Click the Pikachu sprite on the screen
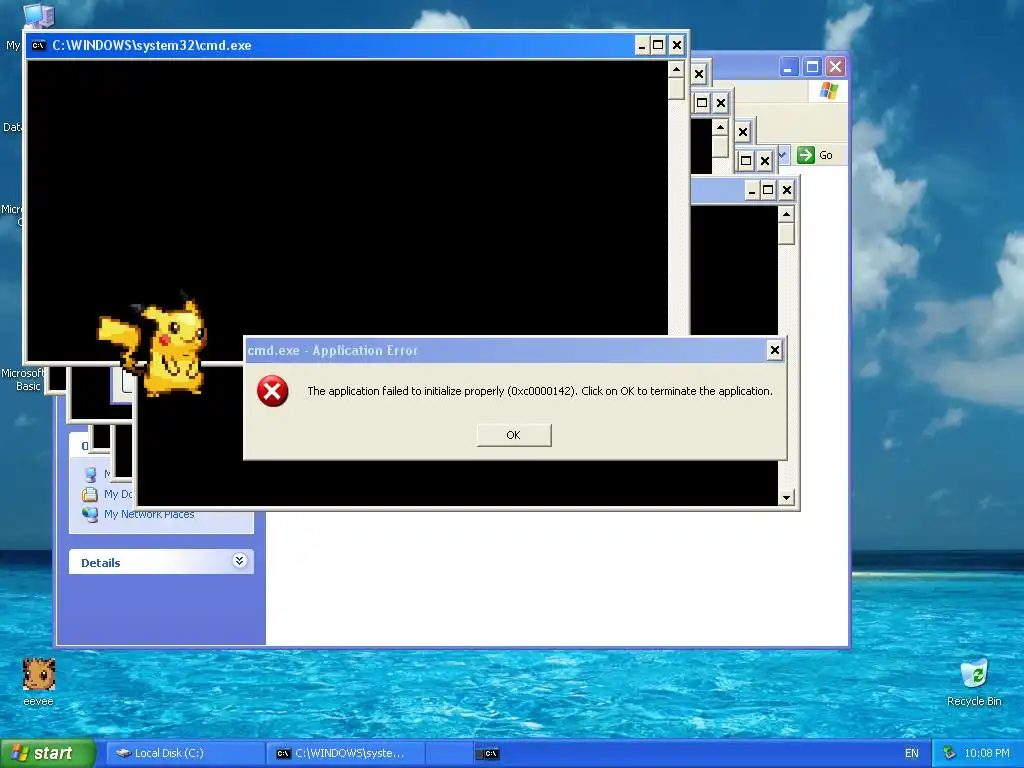1024x768 pixels. (x=153, y=346)
